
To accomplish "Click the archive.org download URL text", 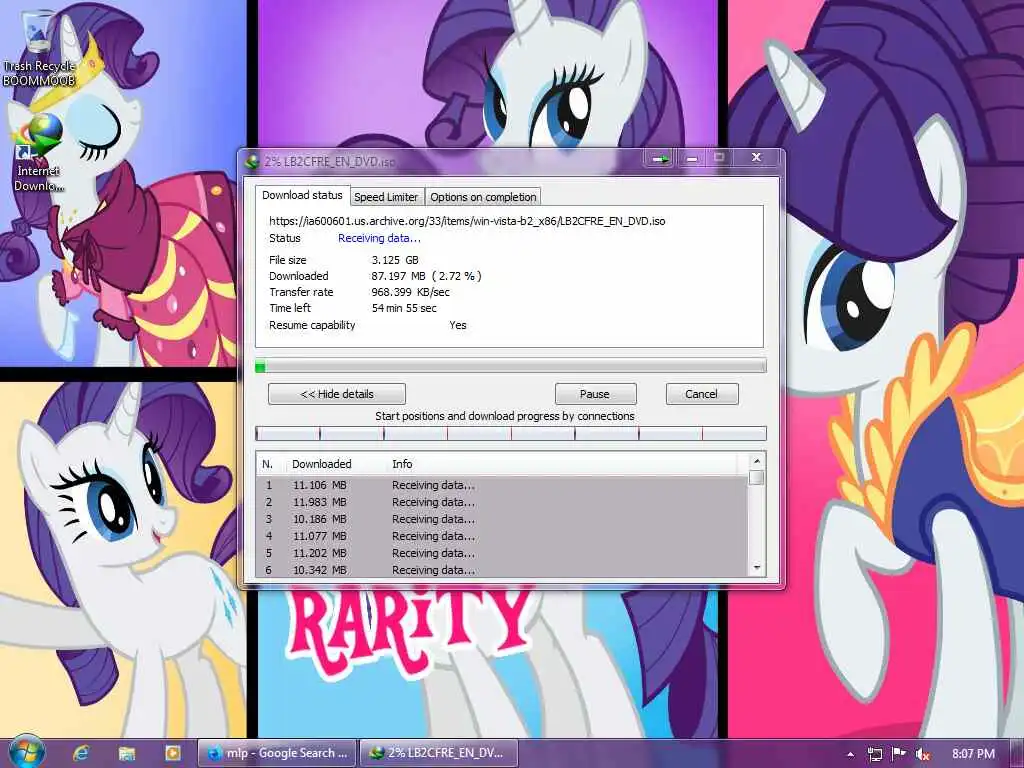I will point(467,221).
